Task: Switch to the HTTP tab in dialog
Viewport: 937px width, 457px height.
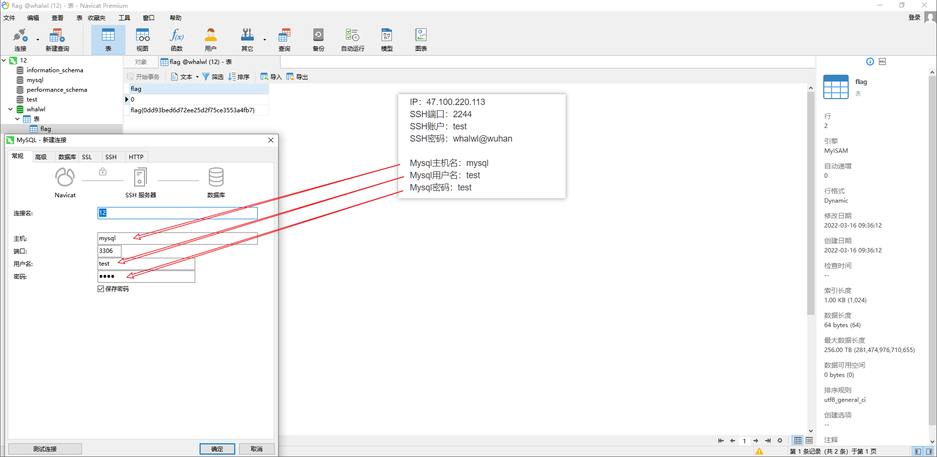Action: coord(136,157)
